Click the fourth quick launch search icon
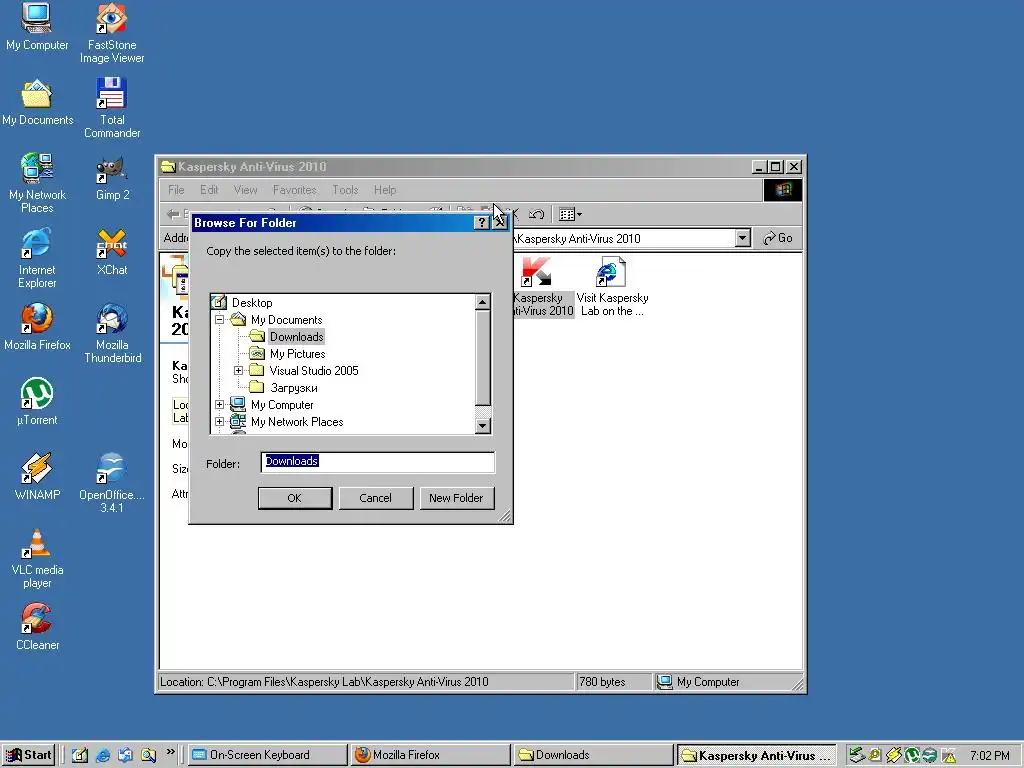 coord(148,755)
